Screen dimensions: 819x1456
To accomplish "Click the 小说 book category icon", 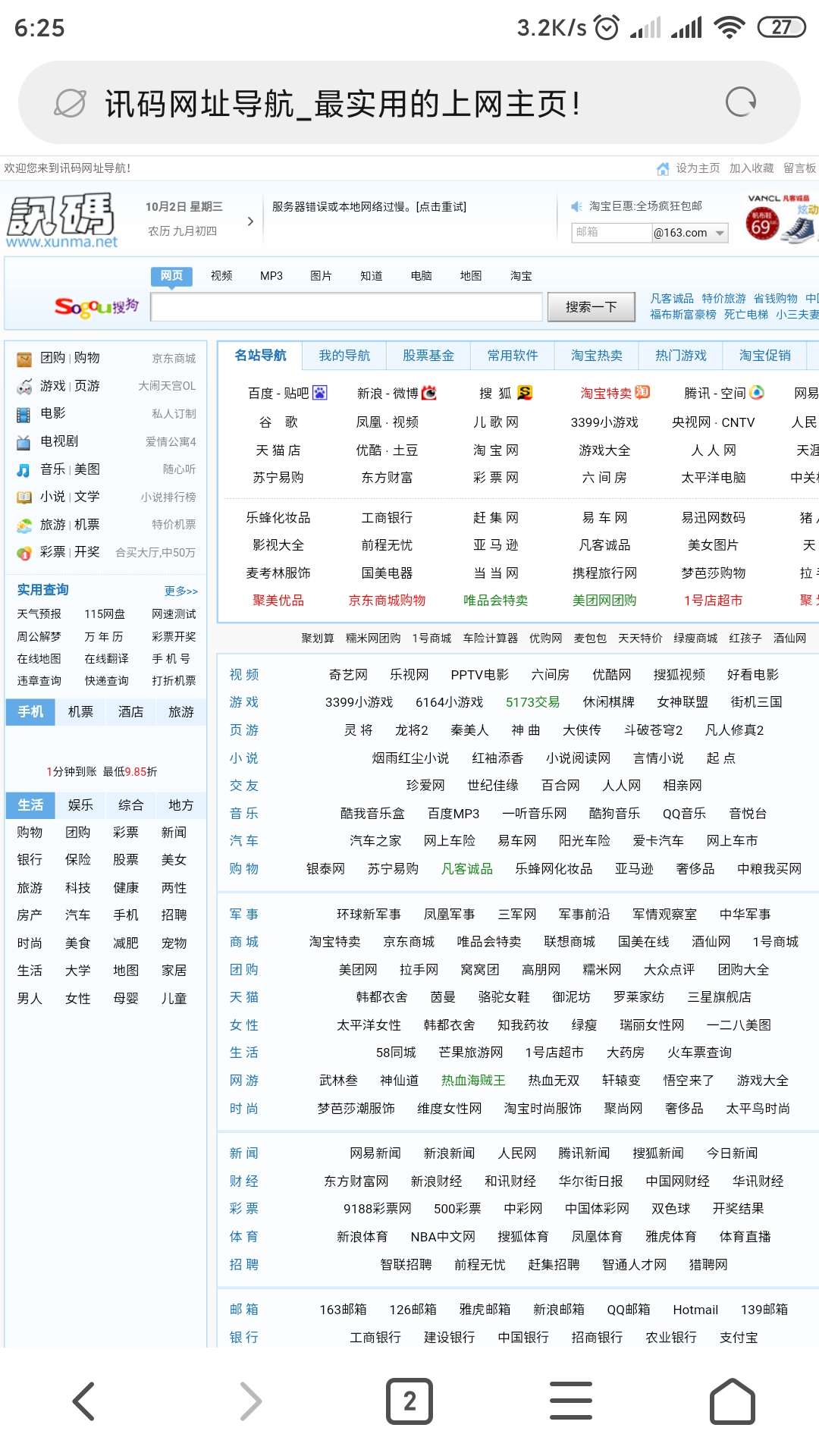I will tap(24, 497).
